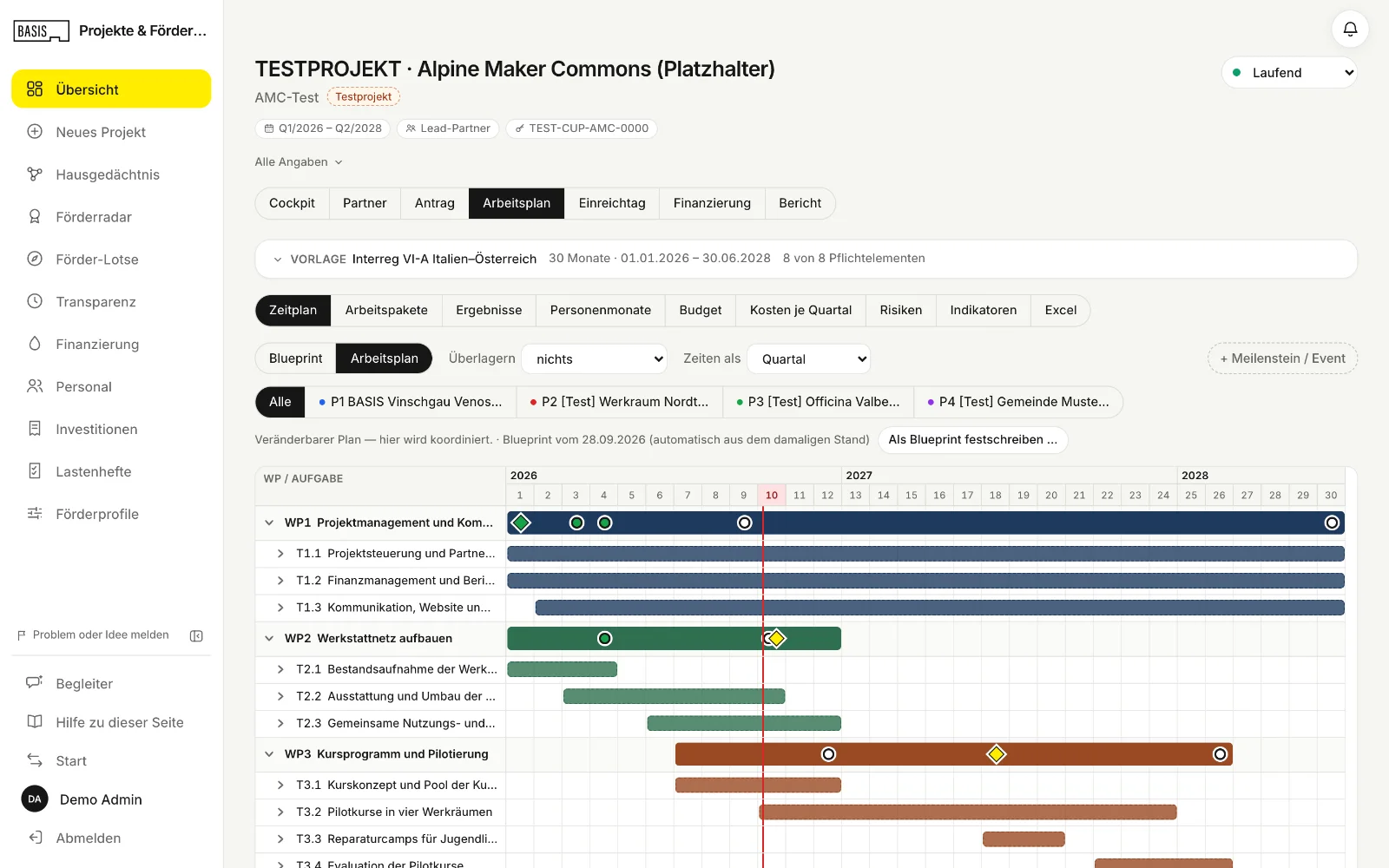Click the Finanzierung droplet icon in sidebar

click(35, 344)
